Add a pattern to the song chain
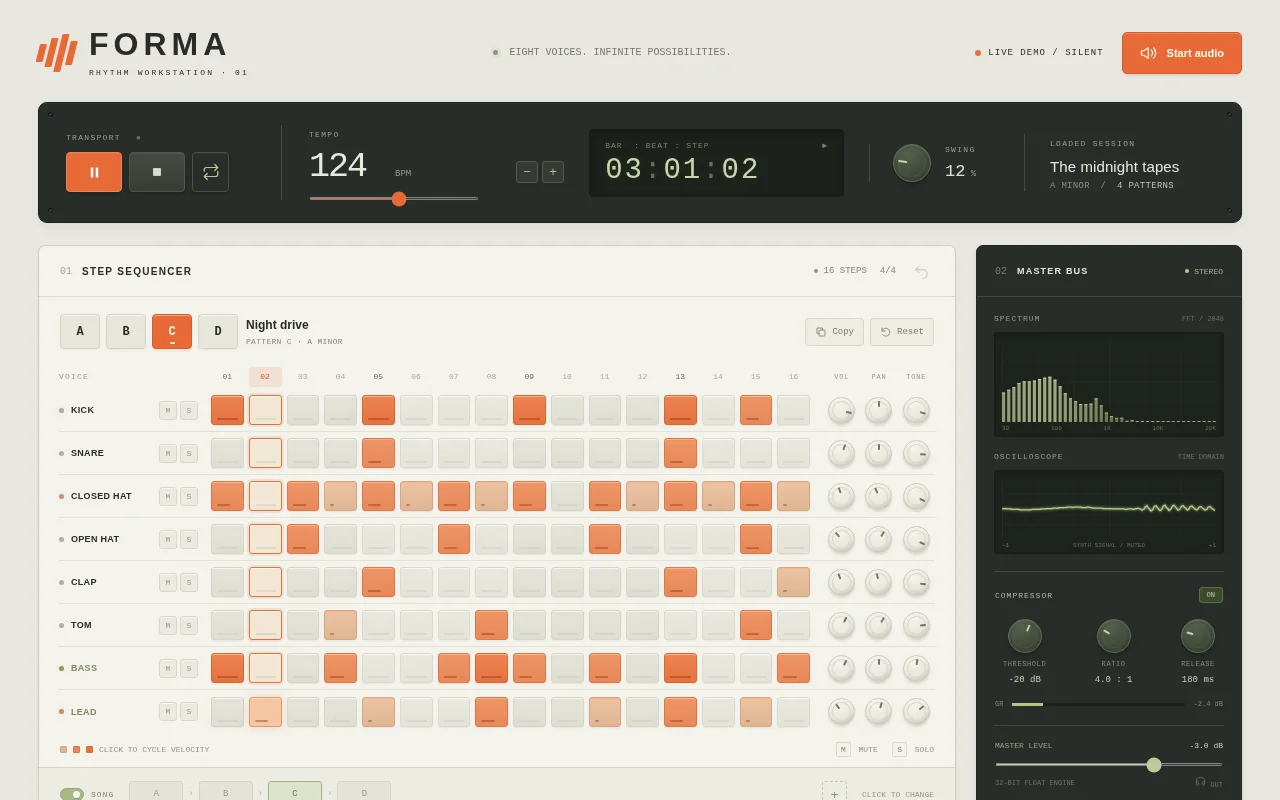The width and height of the screenshot is (1280, 800). [834, 792]
